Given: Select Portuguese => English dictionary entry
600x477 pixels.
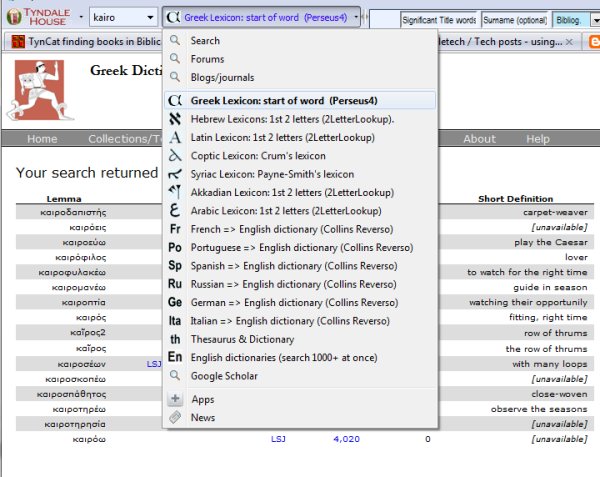Looking at the screenshot, I should [300, 247].
